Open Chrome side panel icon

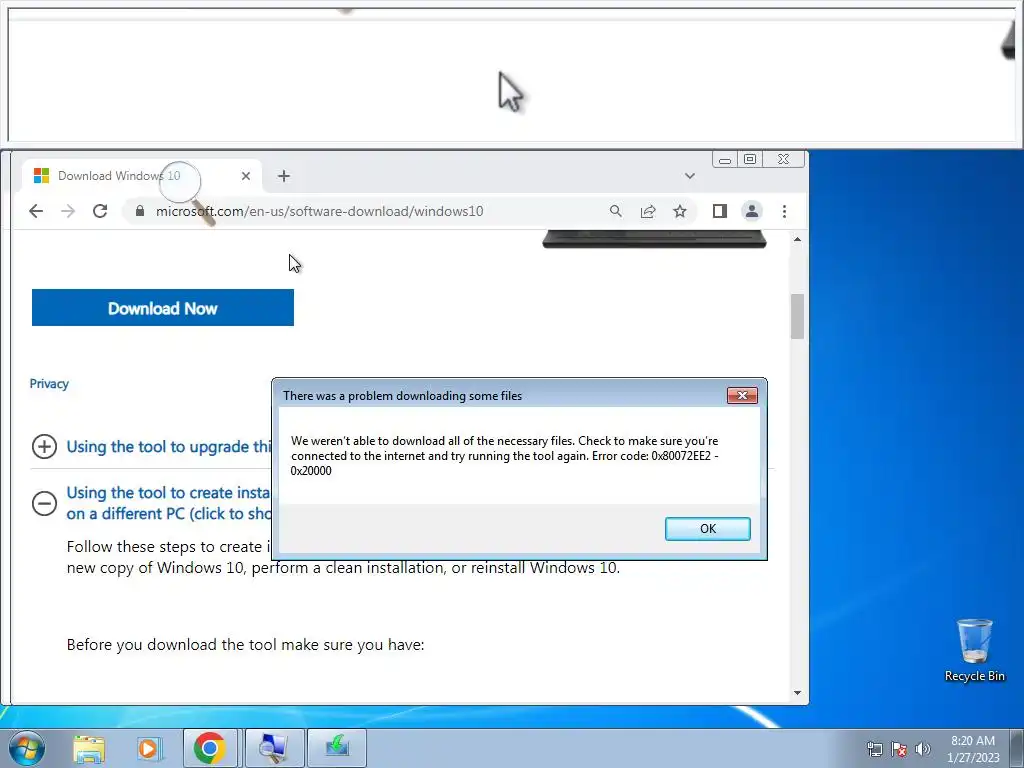720,211
